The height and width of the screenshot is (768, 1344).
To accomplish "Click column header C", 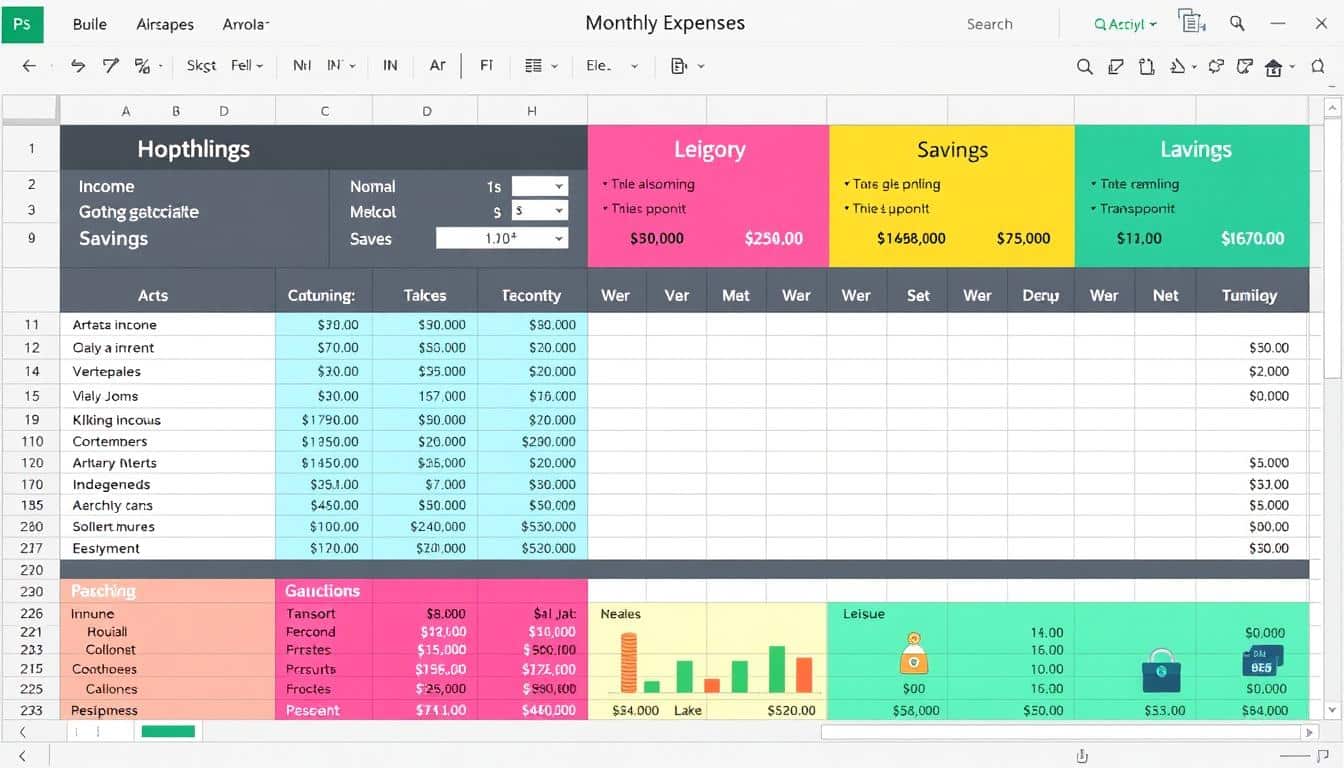I will (325, 112).
